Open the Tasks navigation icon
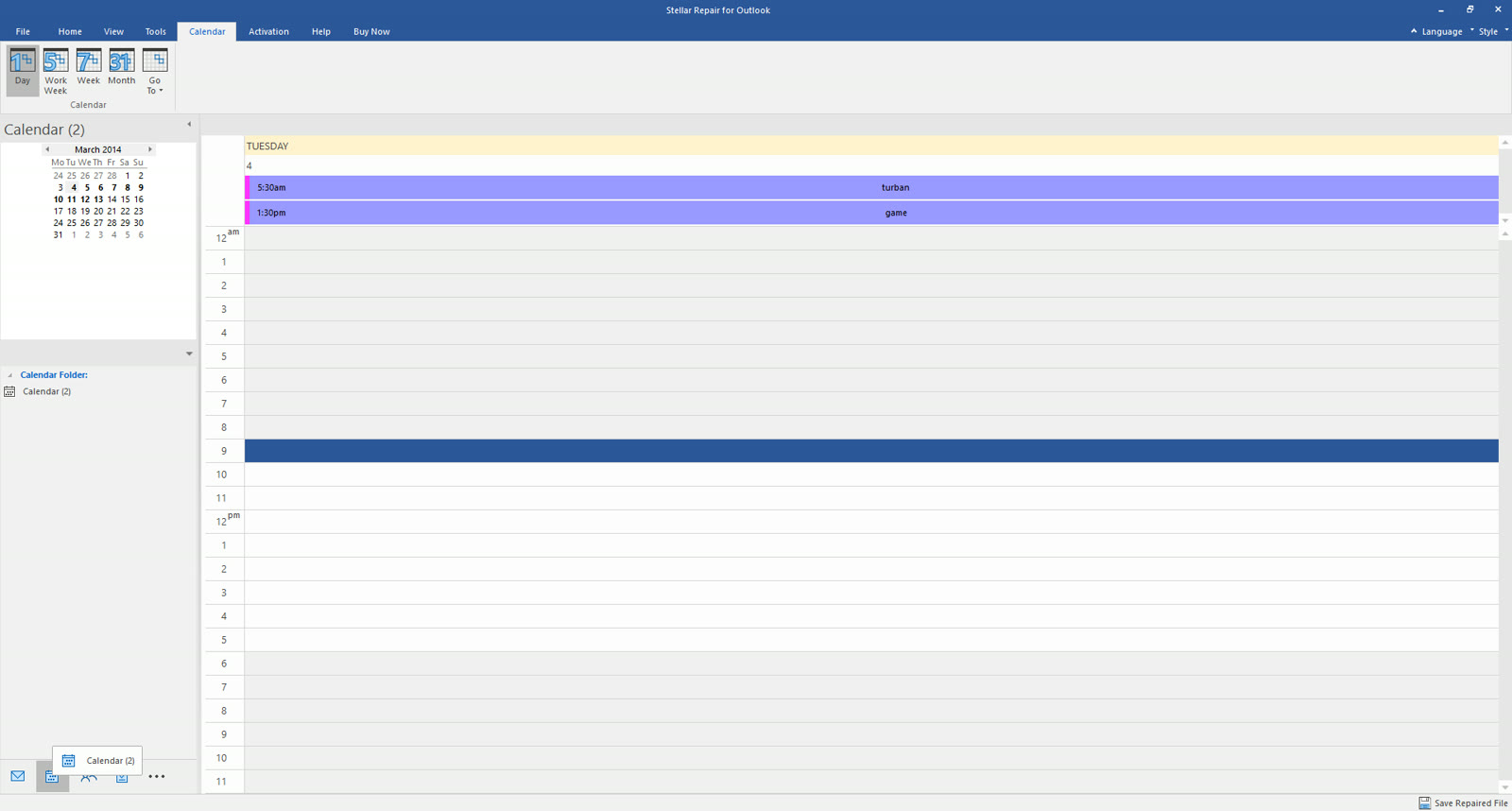The image size is (1512, 811). point(122,778)
